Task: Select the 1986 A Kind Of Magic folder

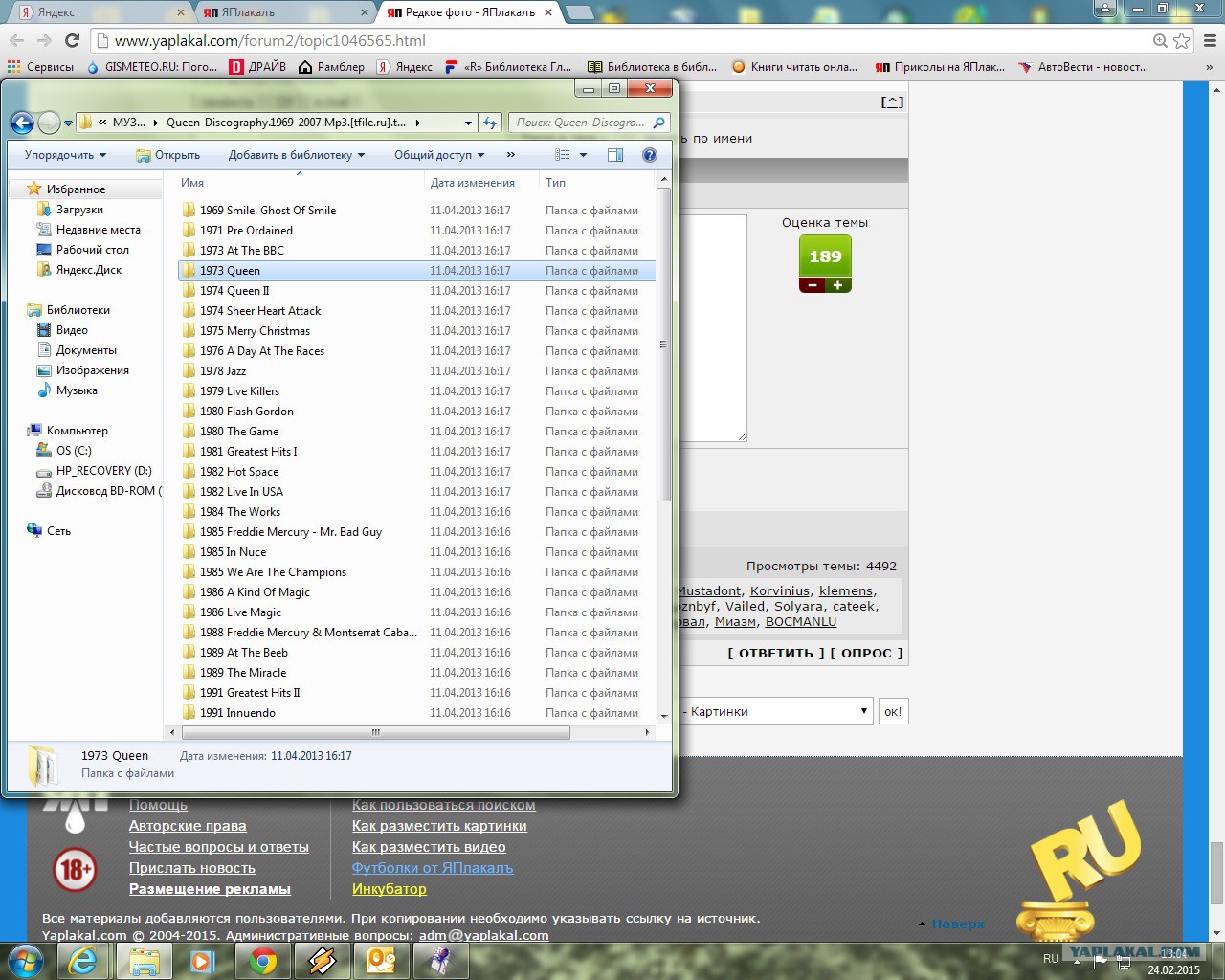Action: pos(416,592)
